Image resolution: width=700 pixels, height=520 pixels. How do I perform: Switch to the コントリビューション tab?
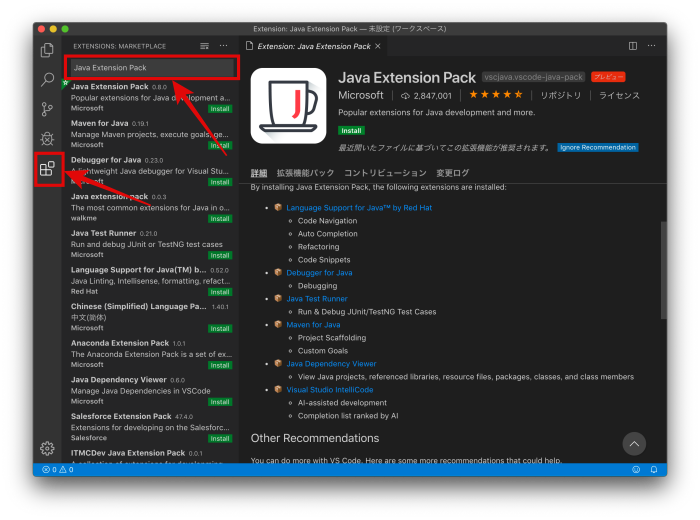385,173
